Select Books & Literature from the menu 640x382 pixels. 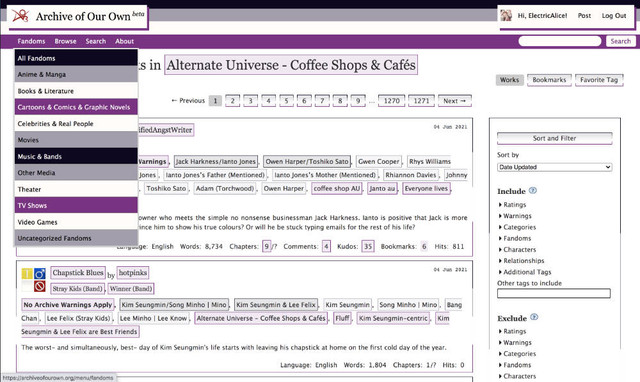(x=76, y=91)
